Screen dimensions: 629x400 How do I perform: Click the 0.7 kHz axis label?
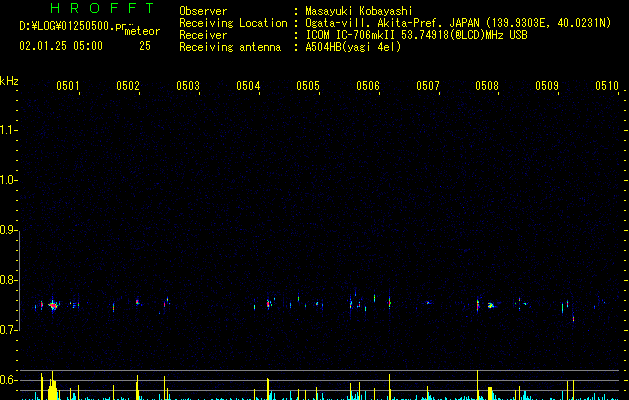(8, 330)
